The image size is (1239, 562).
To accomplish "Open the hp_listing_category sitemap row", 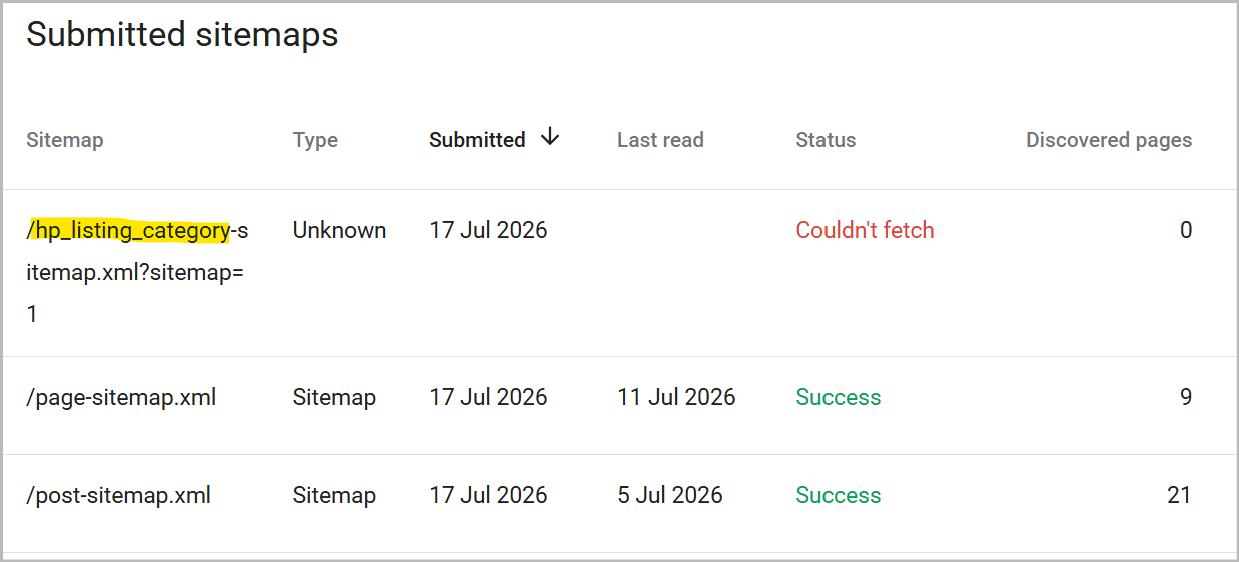I will 620,273.
